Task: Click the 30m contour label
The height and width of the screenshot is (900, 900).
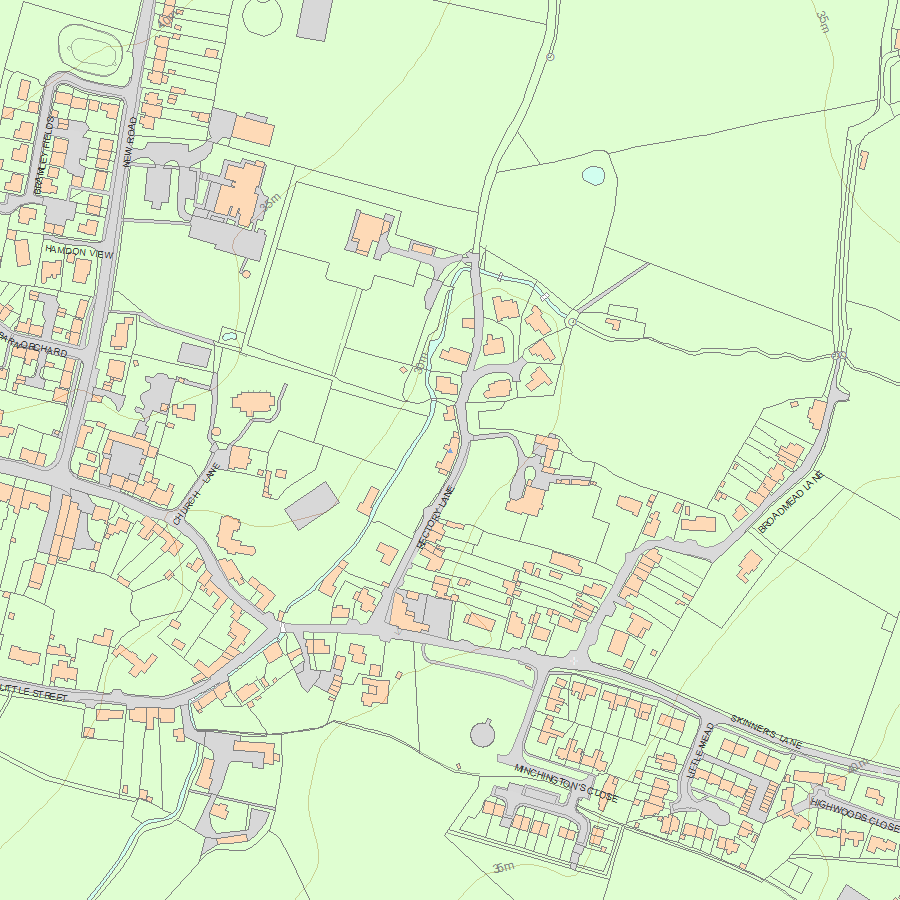Action: pyautogui.click(x=421, y=363)
